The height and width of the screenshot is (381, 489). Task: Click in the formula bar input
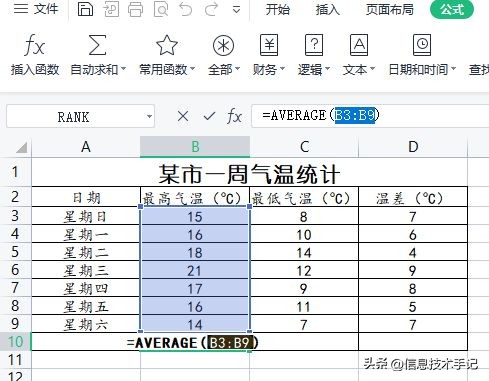(x=370, y=116)
